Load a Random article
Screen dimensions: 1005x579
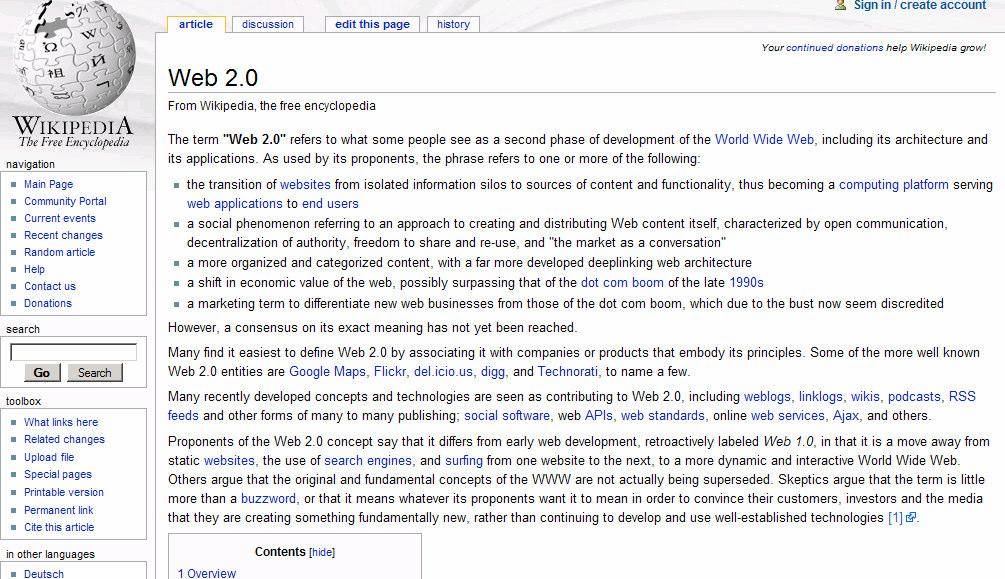[x=60, y=252]
